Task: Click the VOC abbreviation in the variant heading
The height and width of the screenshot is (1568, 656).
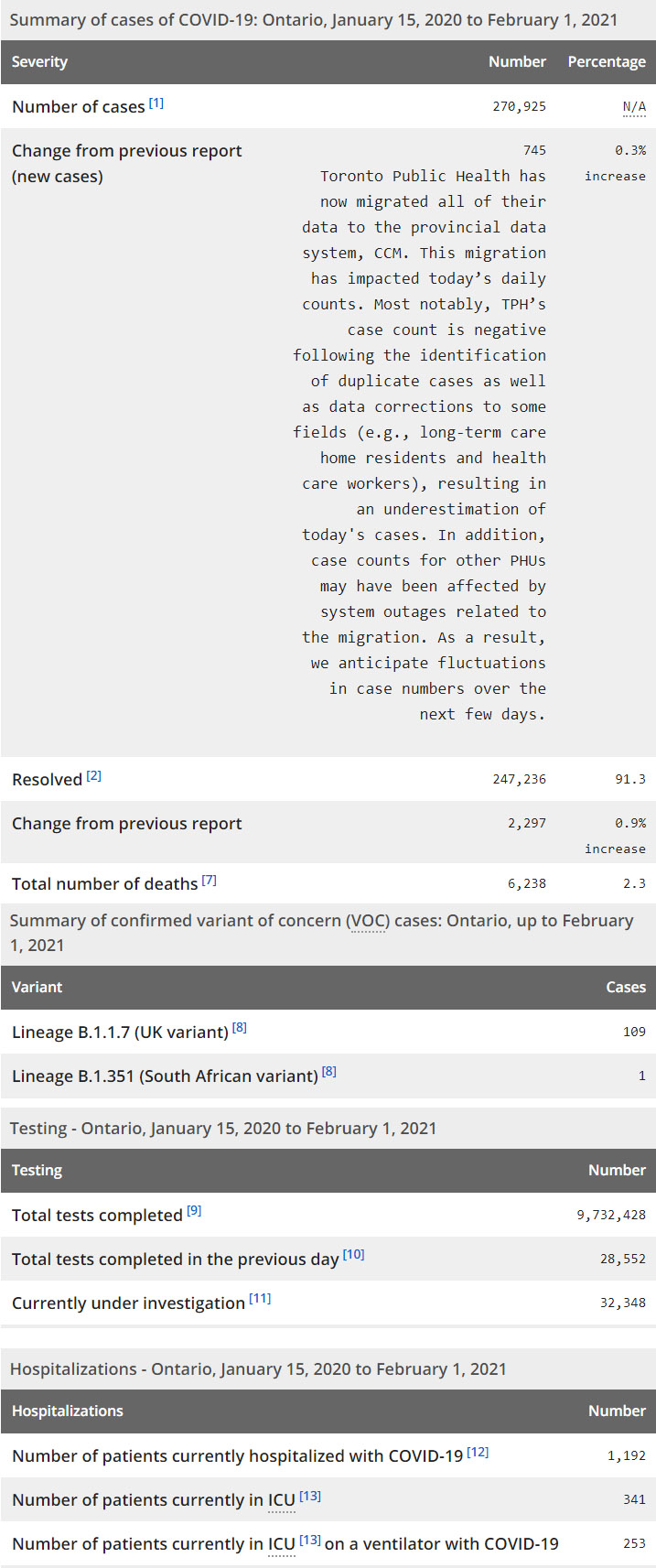Action: (x=368, y=921)
